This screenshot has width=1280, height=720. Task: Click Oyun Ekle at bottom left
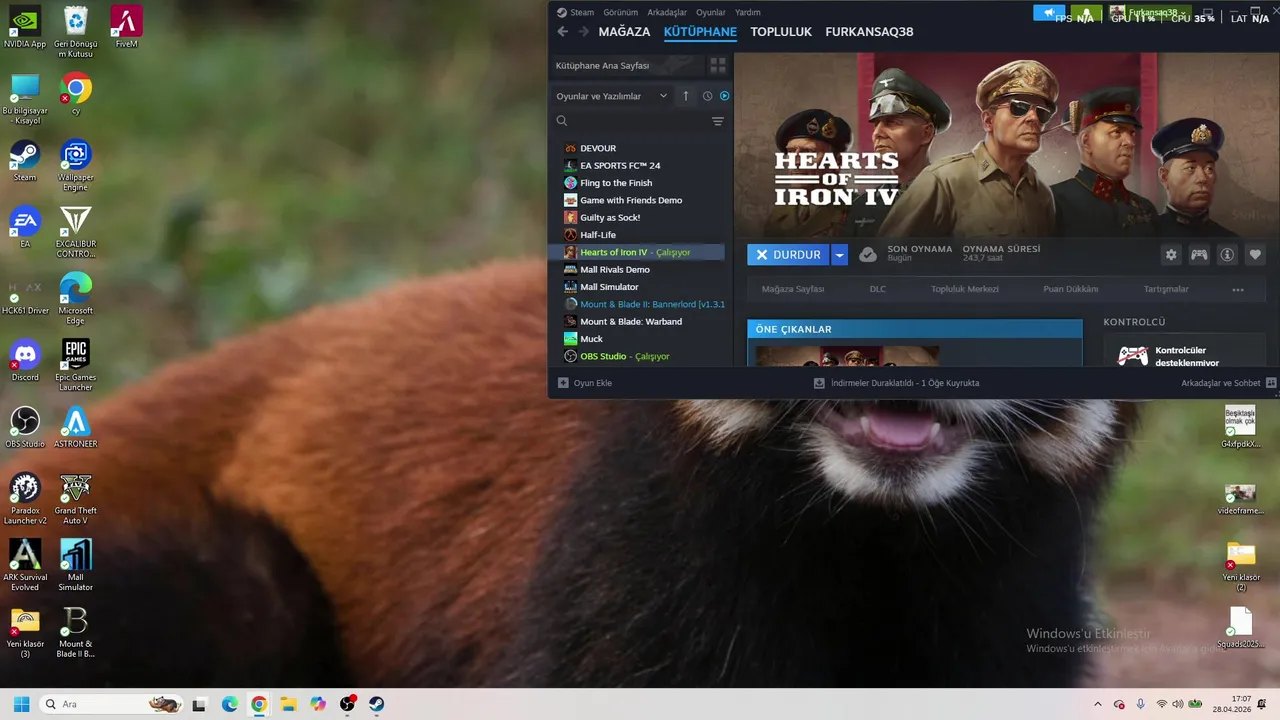[x=585, y=383]
